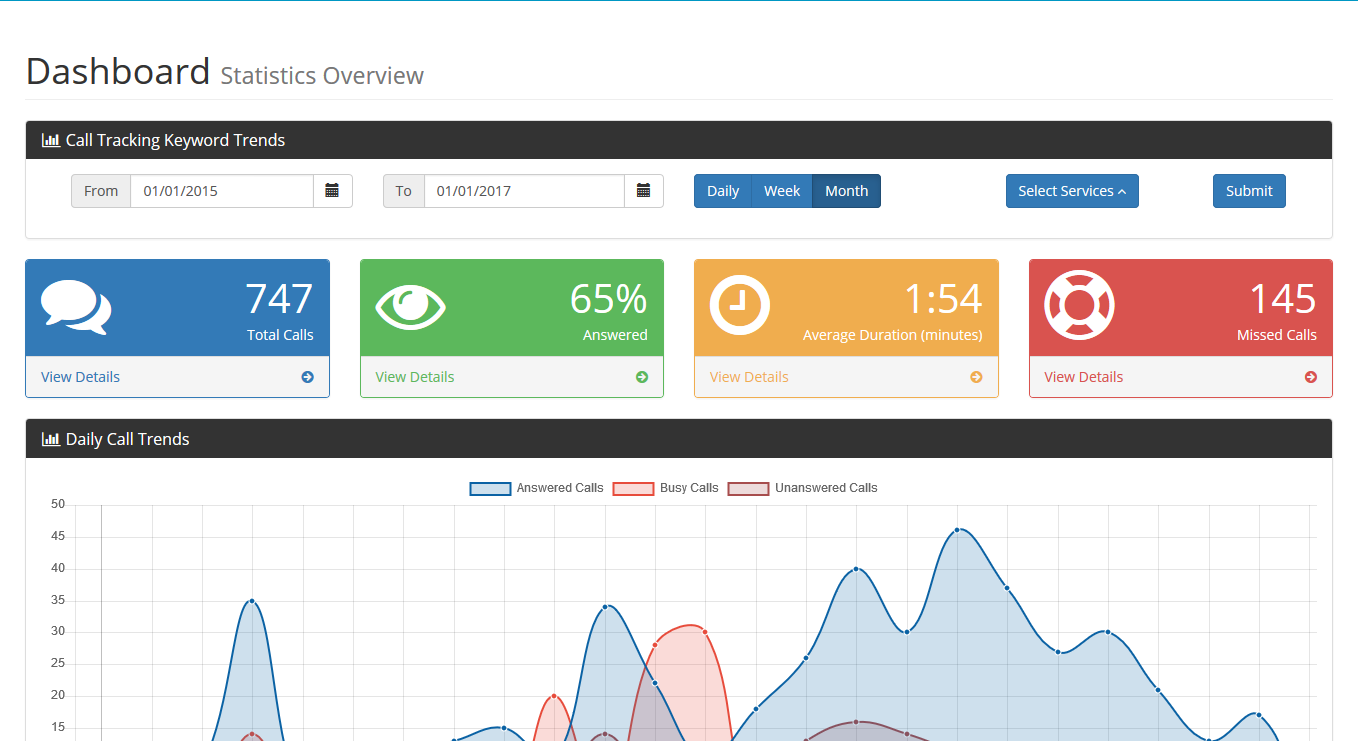
Task: Click the To date input field
Action: coord(525,191)
